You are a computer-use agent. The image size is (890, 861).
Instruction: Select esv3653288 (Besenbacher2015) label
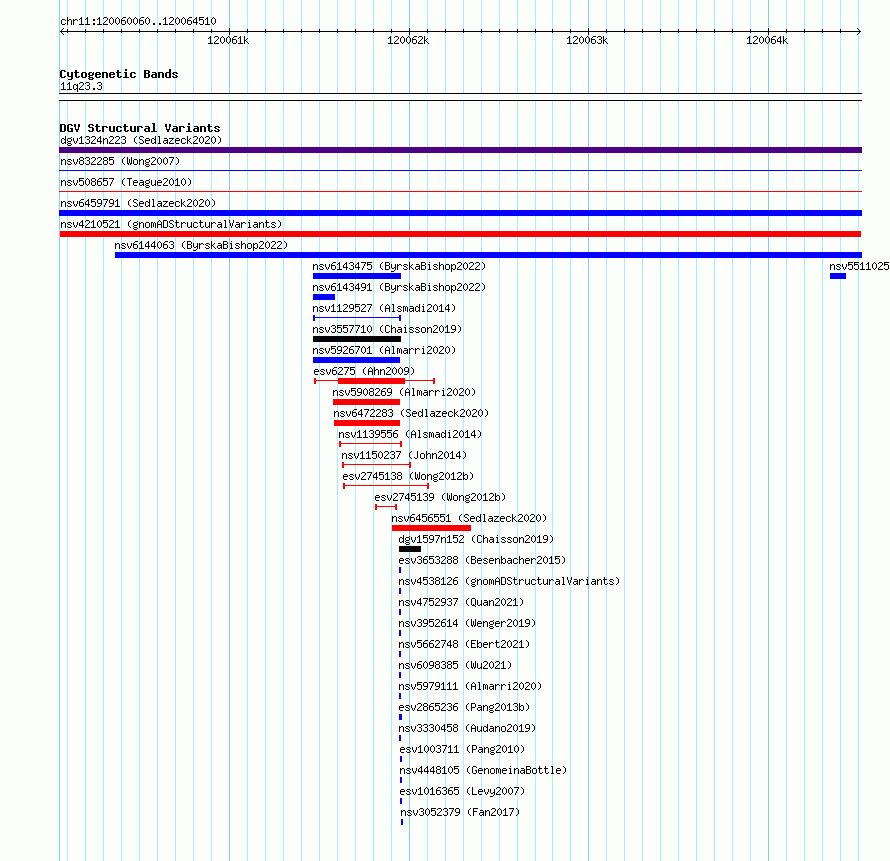(482, 560)
